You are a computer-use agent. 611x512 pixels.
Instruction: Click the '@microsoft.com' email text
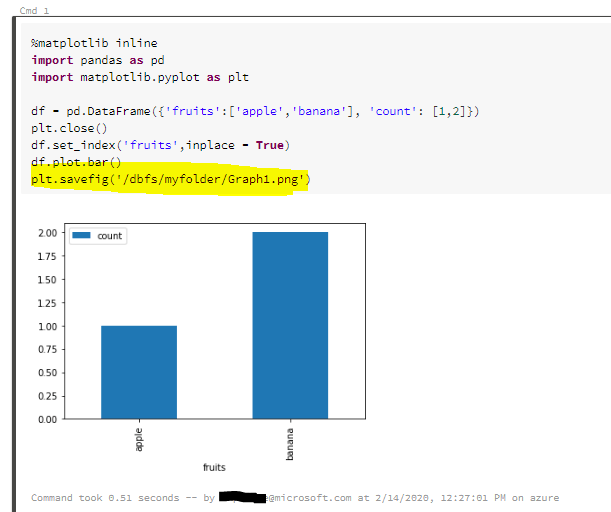pos(309,498)
